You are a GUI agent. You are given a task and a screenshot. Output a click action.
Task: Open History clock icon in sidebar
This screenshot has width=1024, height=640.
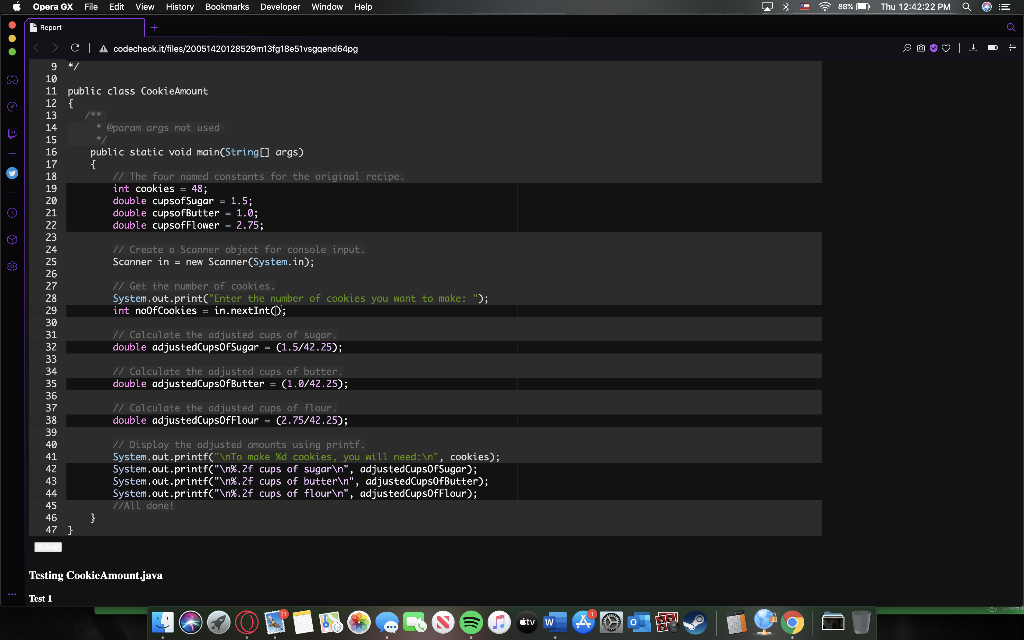point(13,213)
